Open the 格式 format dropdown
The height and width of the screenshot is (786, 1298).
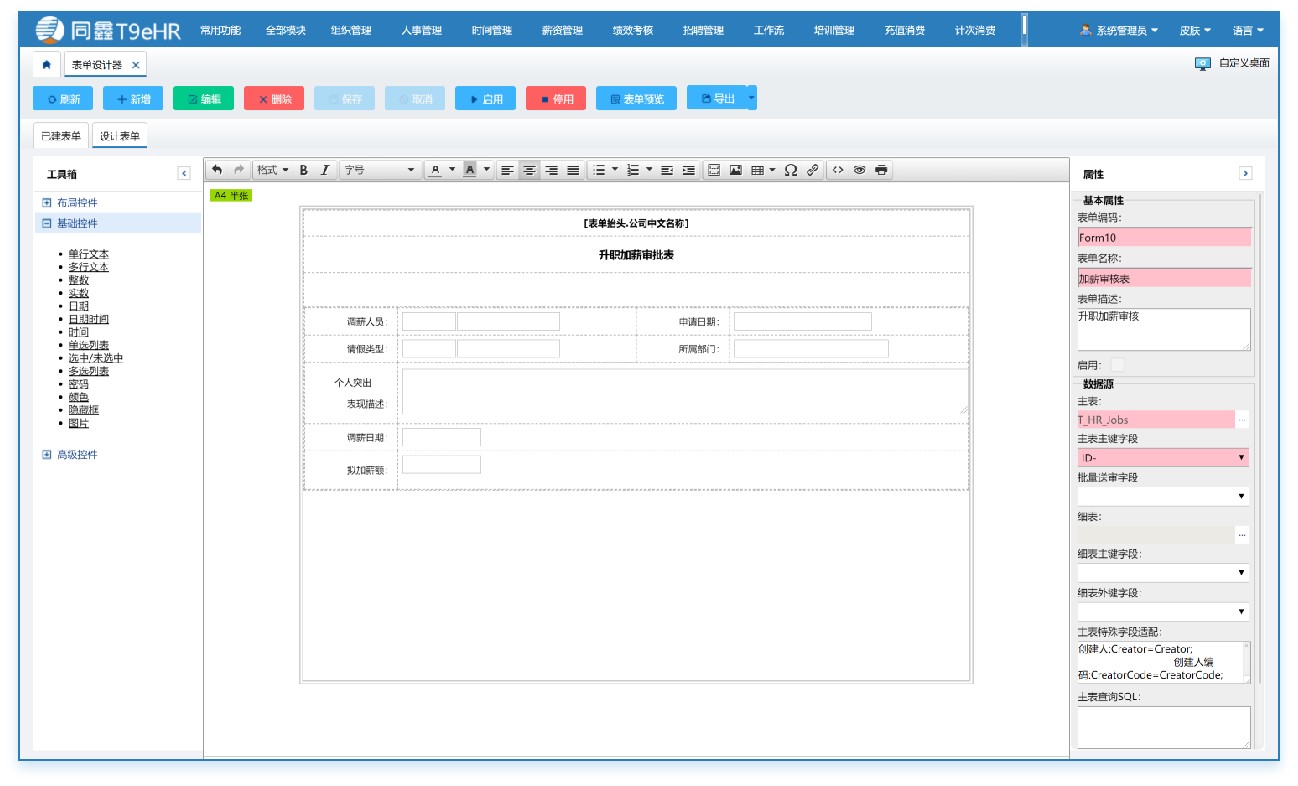tap(272, 170)
